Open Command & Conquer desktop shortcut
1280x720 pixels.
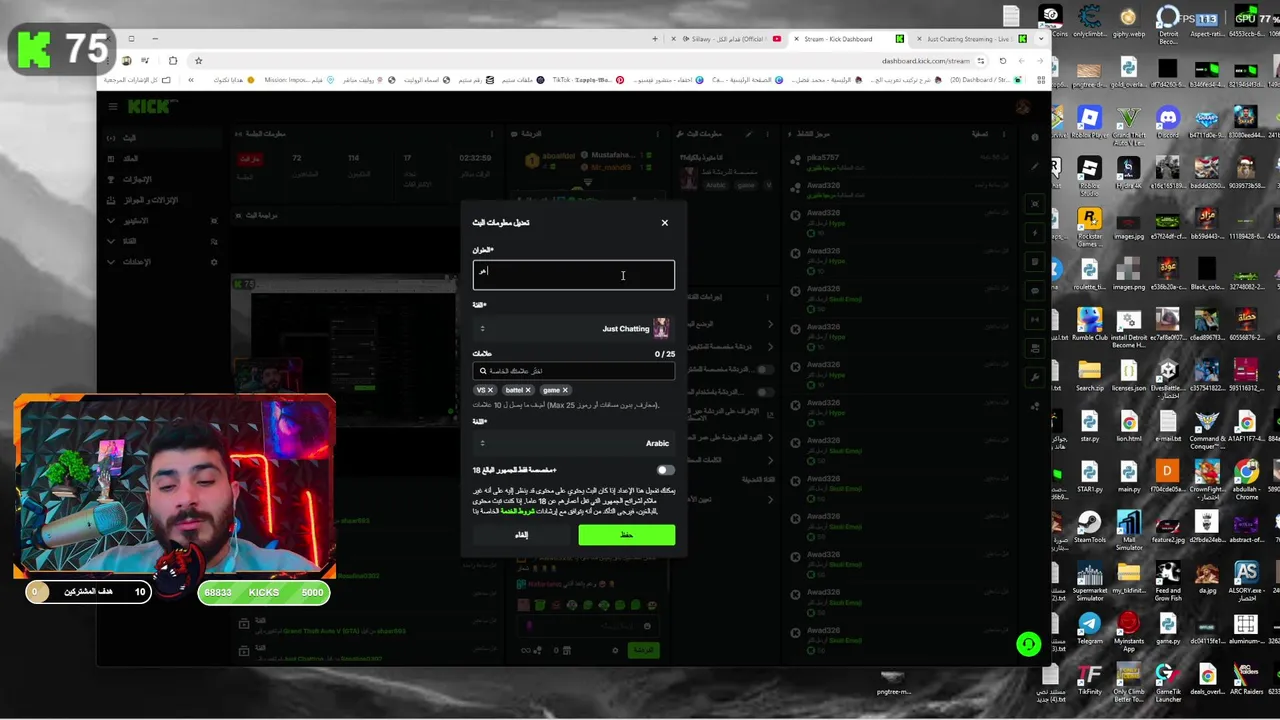(1206, 430)
